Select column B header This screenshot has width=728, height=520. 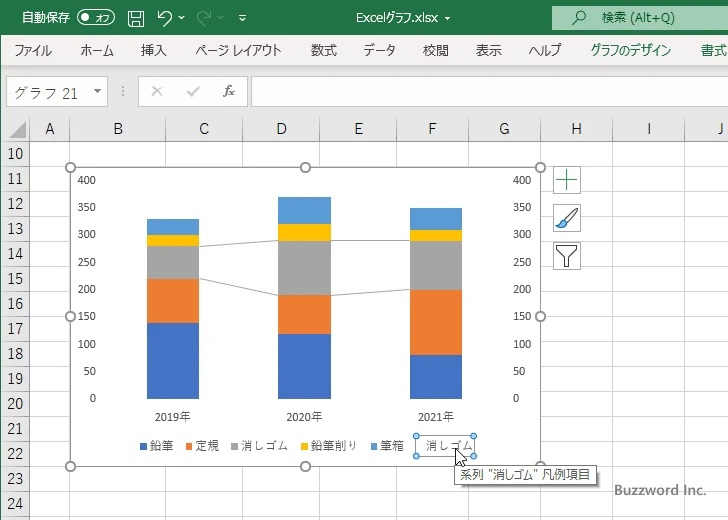[117, 129]
